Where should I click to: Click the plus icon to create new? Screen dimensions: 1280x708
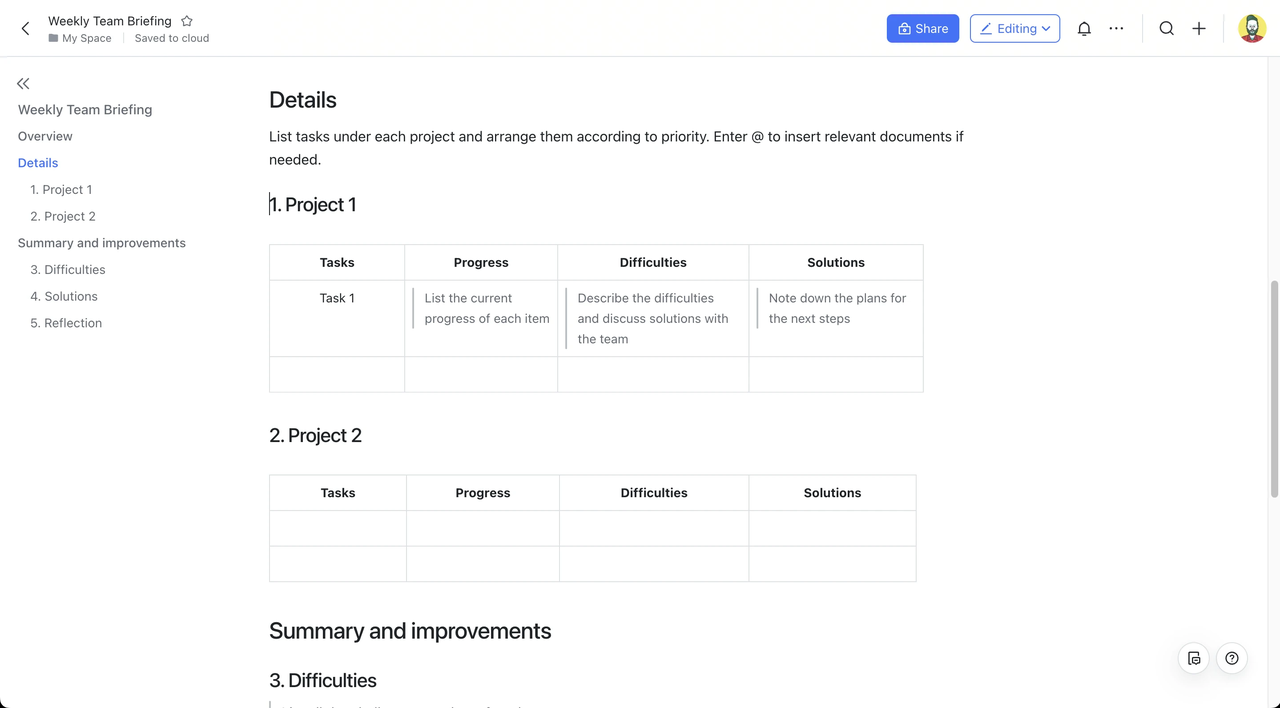[1199, 29]
